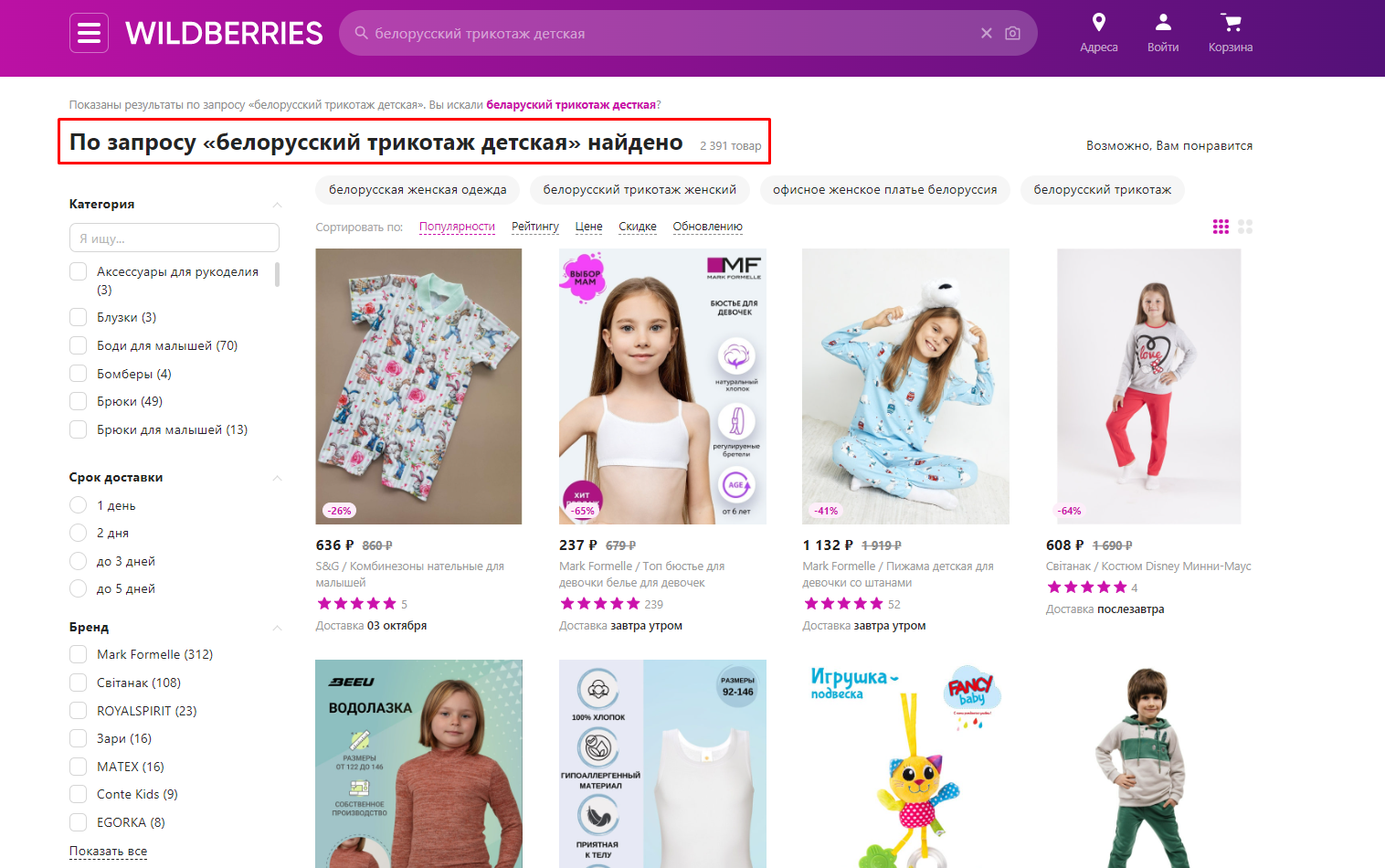Open Адреса location pin icon

1099,22
